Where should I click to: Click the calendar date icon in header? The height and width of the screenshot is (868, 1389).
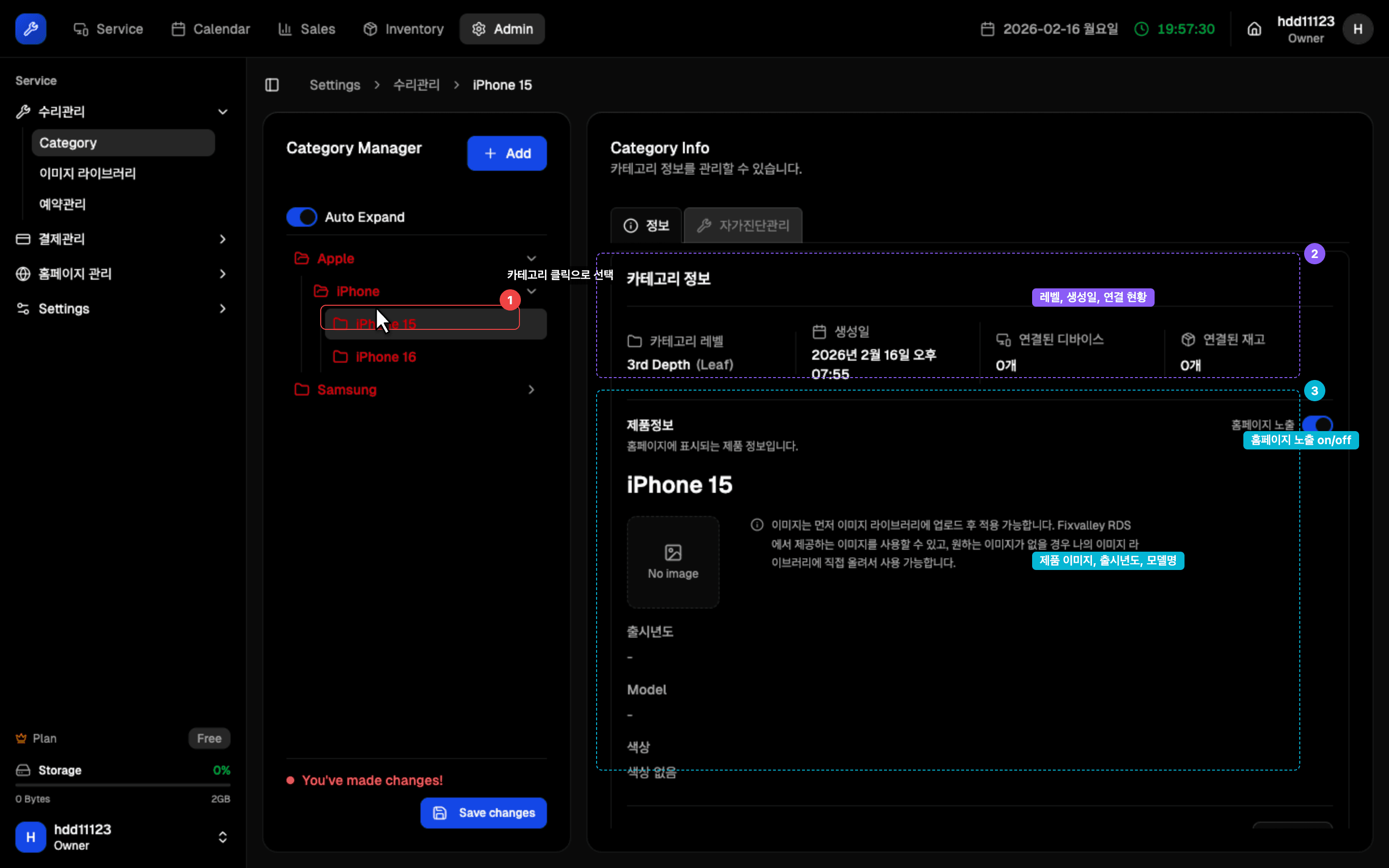987,29
